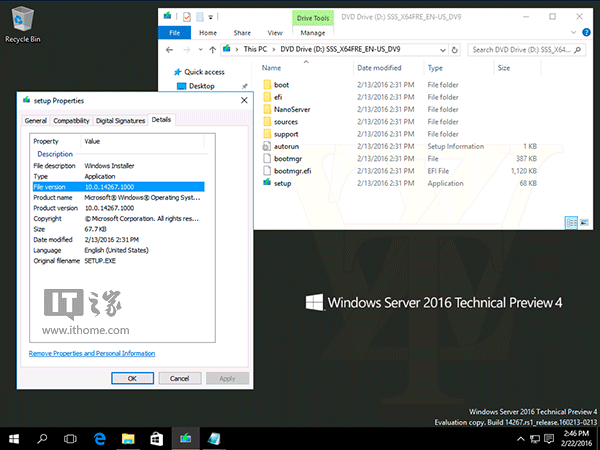600x450 pixels.
Task: Launch Microsoft Edge from taskbar
Action: tap(99, 439)
